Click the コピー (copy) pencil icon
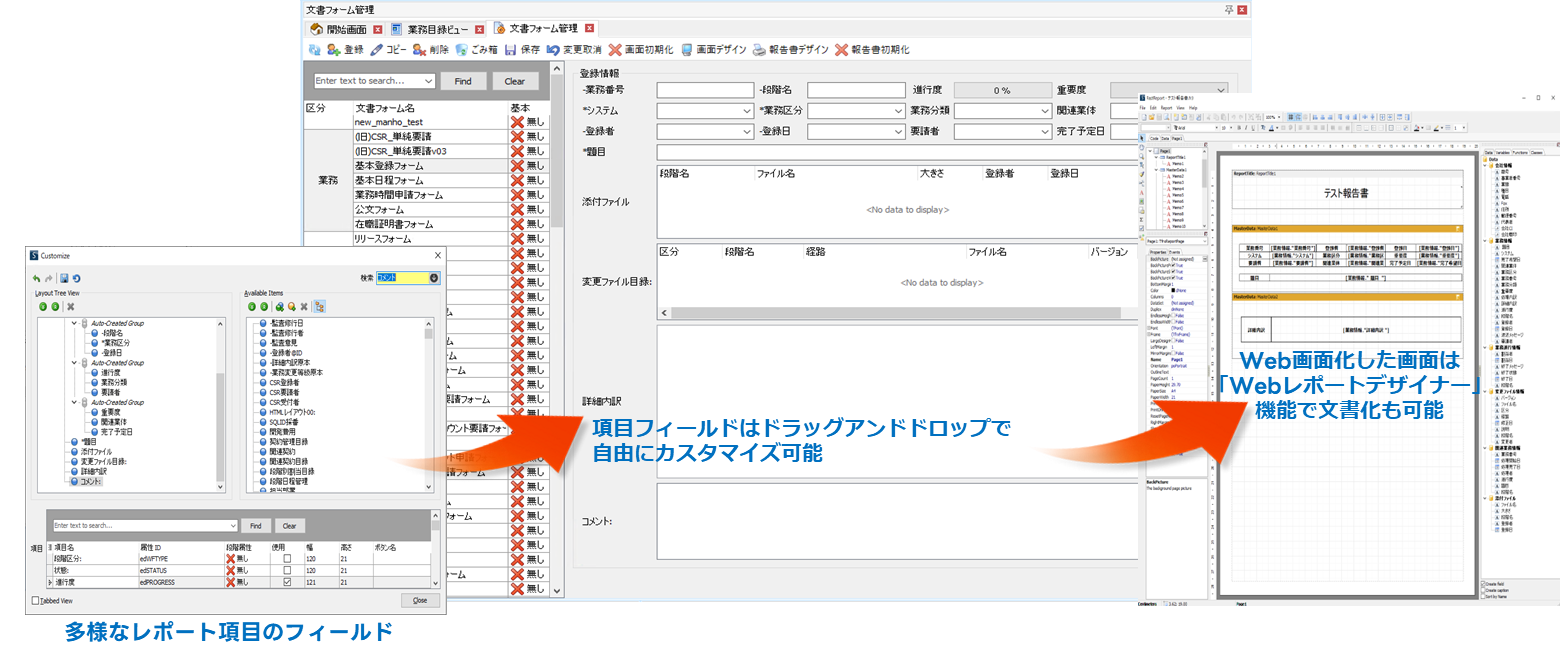Viewport: 1560px width, 661px height. coord(376,49)
